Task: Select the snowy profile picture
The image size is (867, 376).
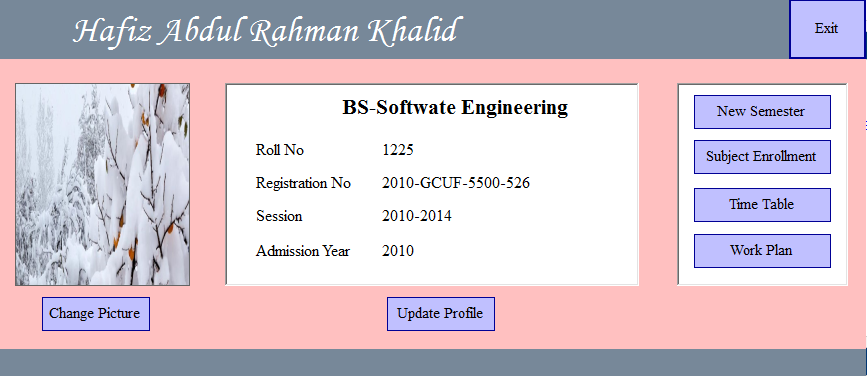Action: click(102, 185)
